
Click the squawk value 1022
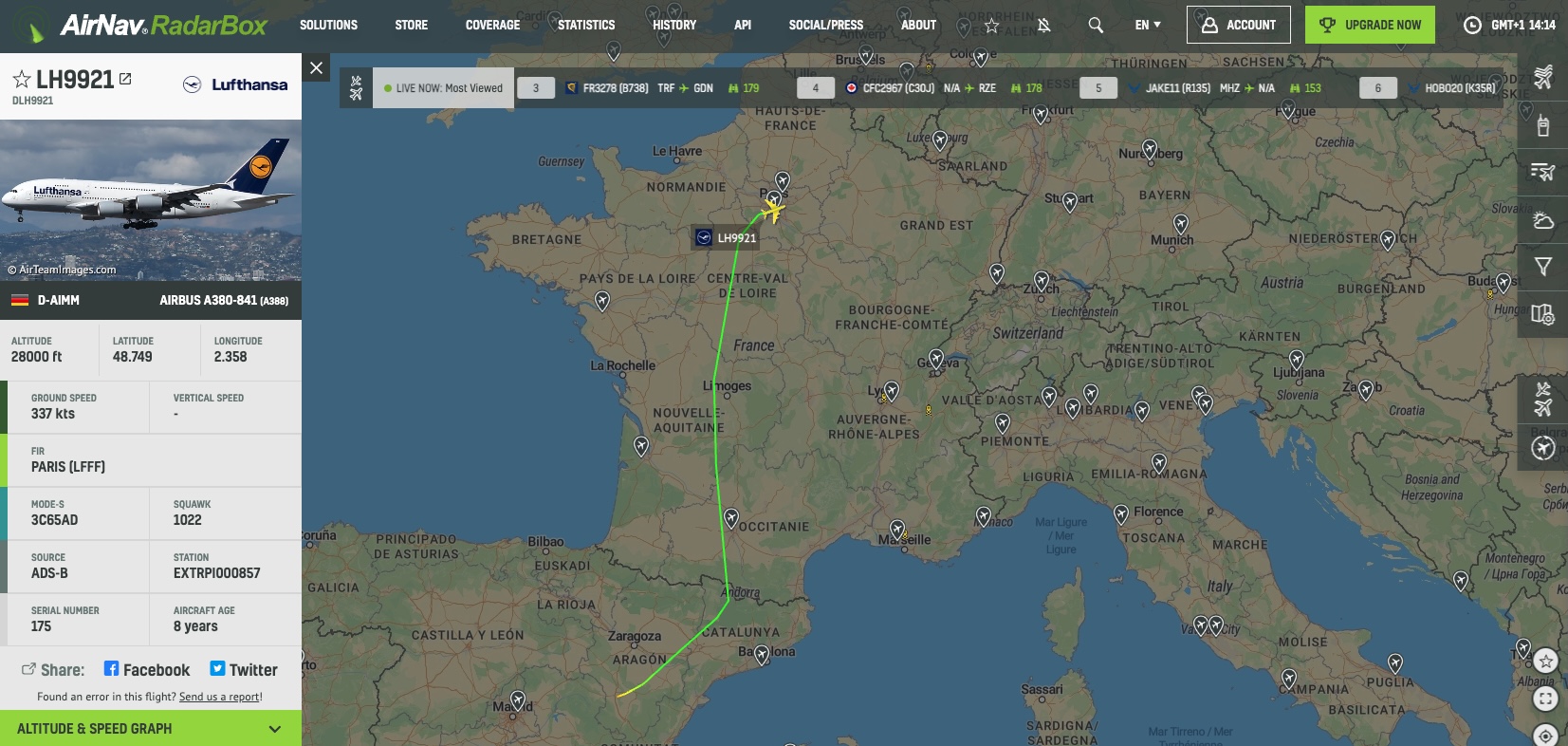point(188,520)
